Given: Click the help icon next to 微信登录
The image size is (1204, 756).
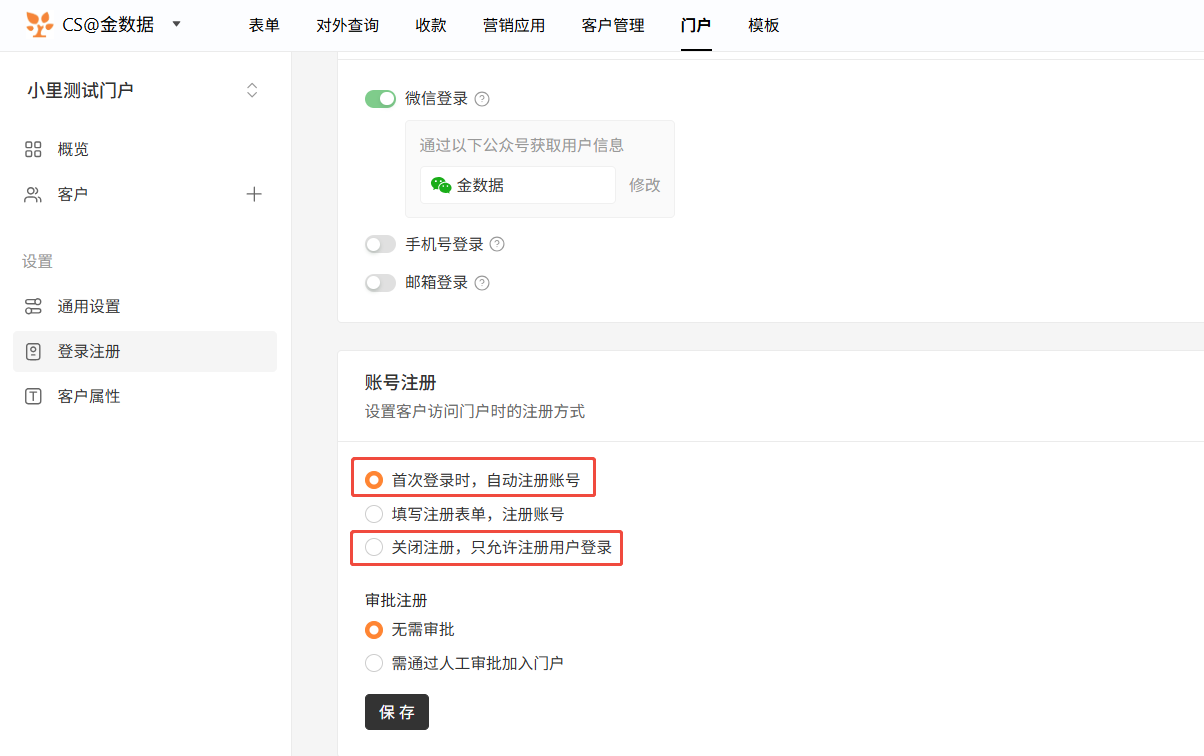Looking at the screenshot, I should pos(482,99).
